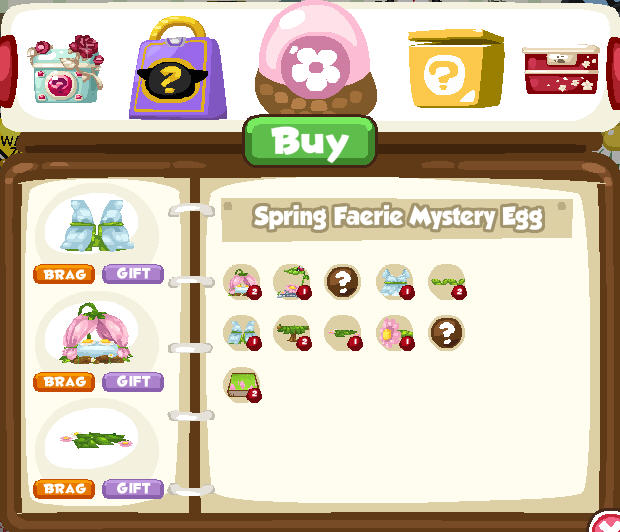
Task: Select the pink daisy flower prize icon
Action: [x=395, y=333]
